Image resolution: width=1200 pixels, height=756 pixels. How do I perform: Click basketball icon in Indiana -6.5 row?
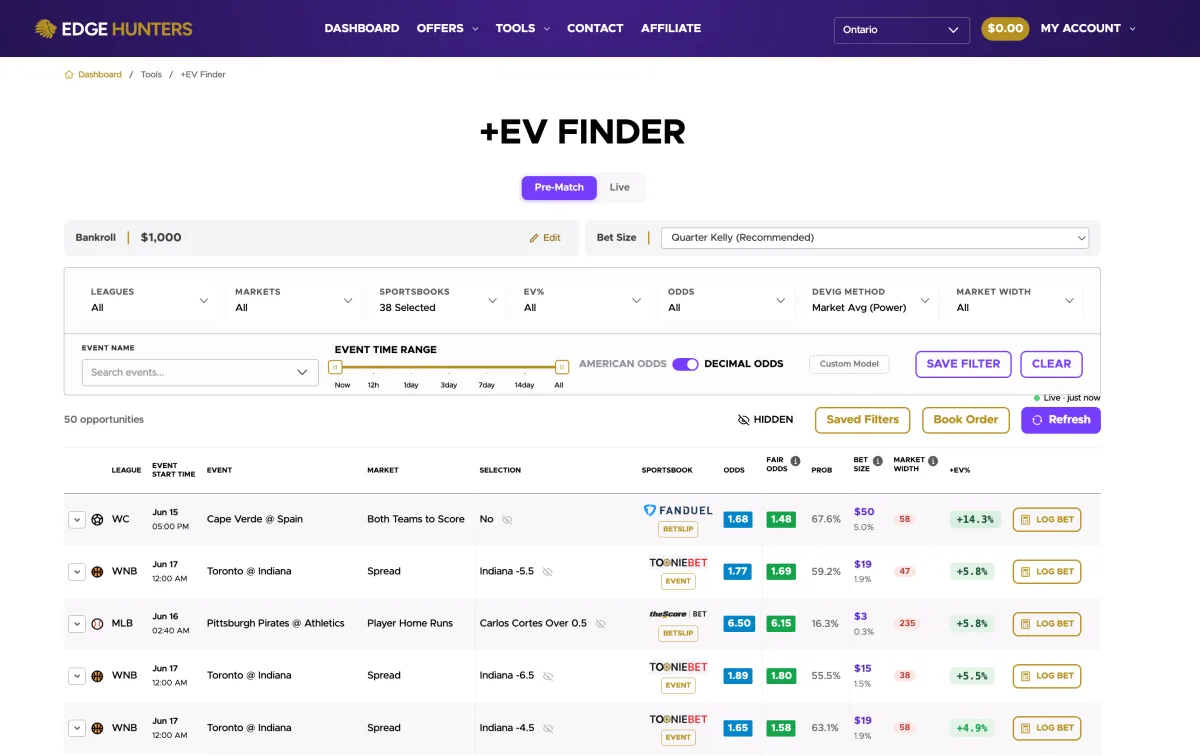97,675
